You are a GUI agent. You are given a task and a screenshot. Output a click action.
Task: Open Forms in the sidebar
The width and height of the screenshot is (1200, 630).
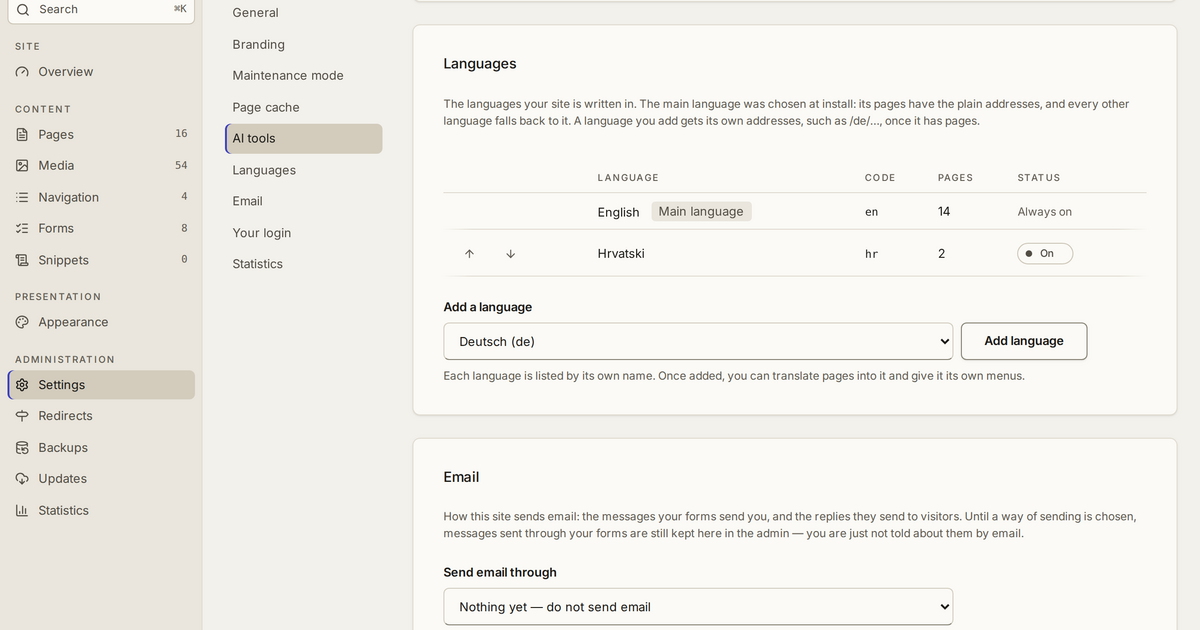coord(101,229)
